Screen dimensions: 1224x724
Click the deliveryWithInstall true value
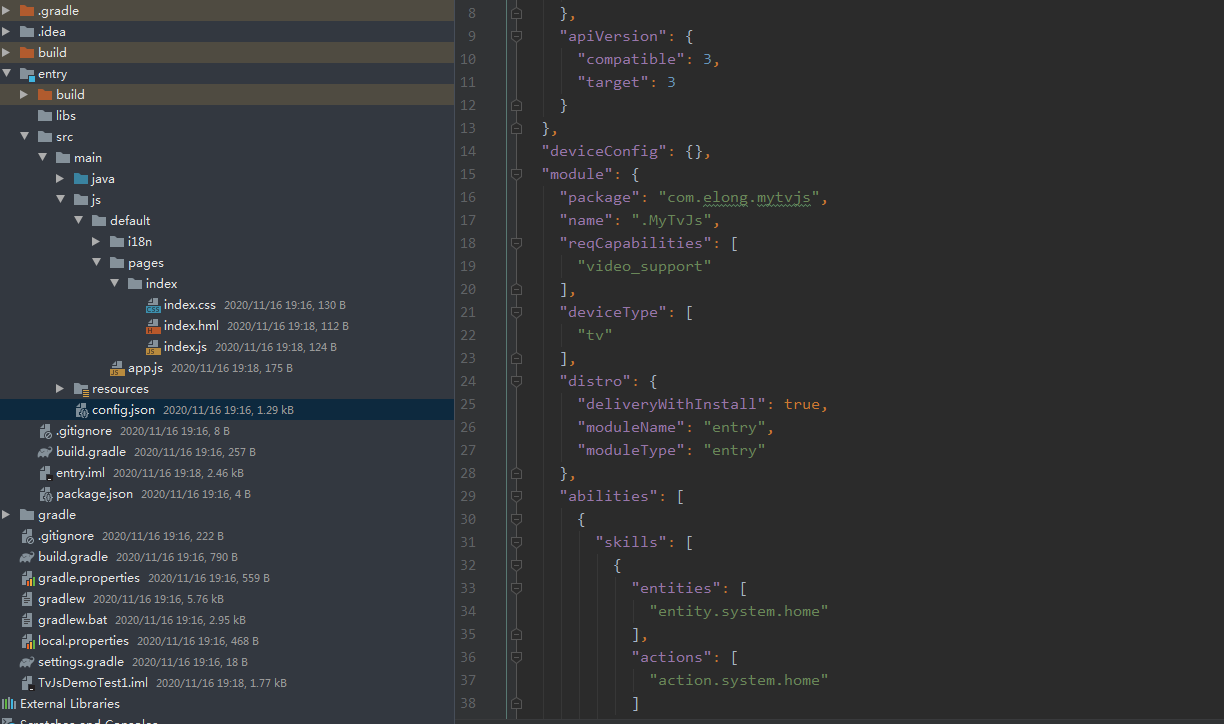click(802, 404)
